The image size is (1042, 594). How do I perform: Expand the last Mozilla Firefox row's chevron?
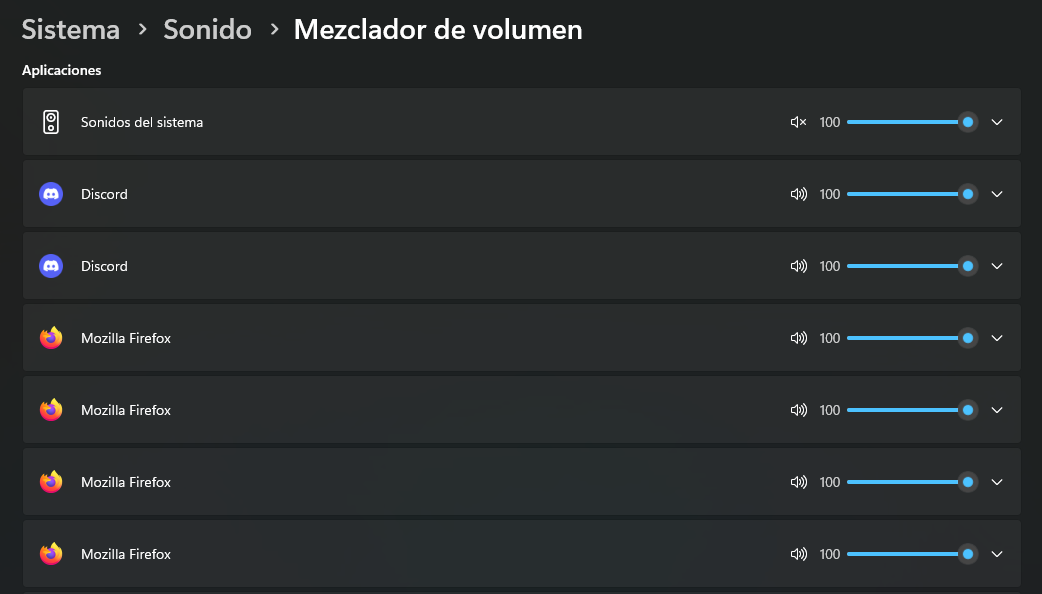coord(996,554)
